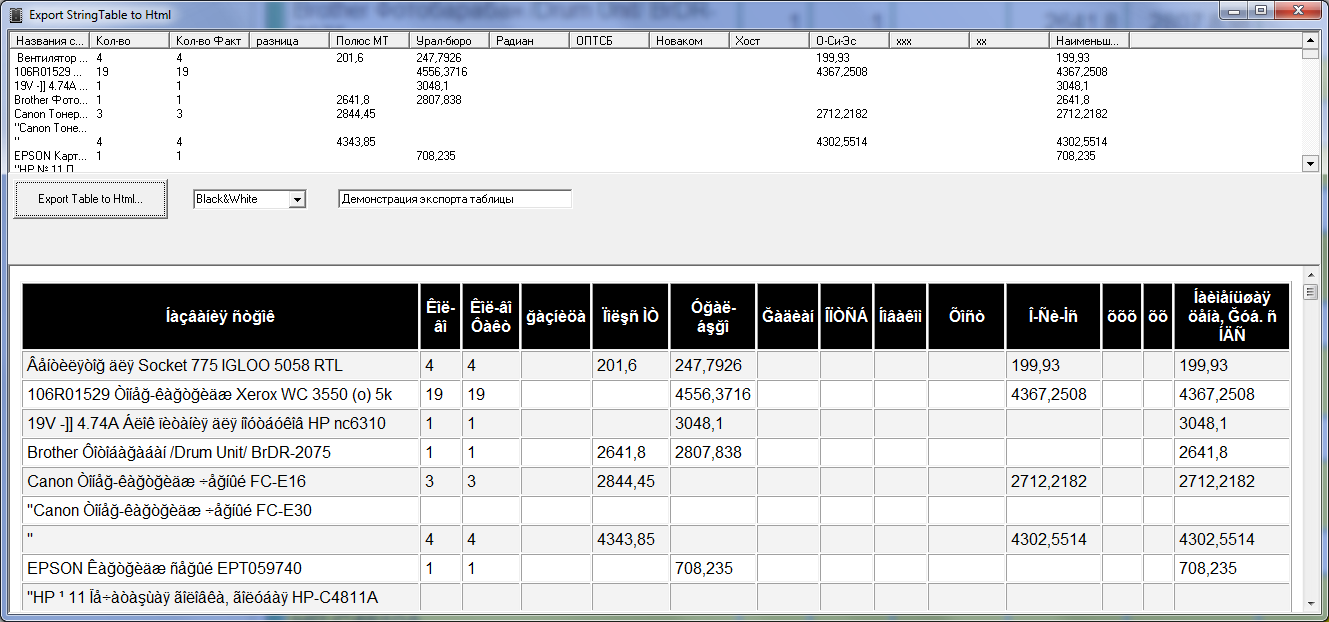Click preview value 4302,5514 in last column
1329x622 pixels.
(x=1217, y=539)
